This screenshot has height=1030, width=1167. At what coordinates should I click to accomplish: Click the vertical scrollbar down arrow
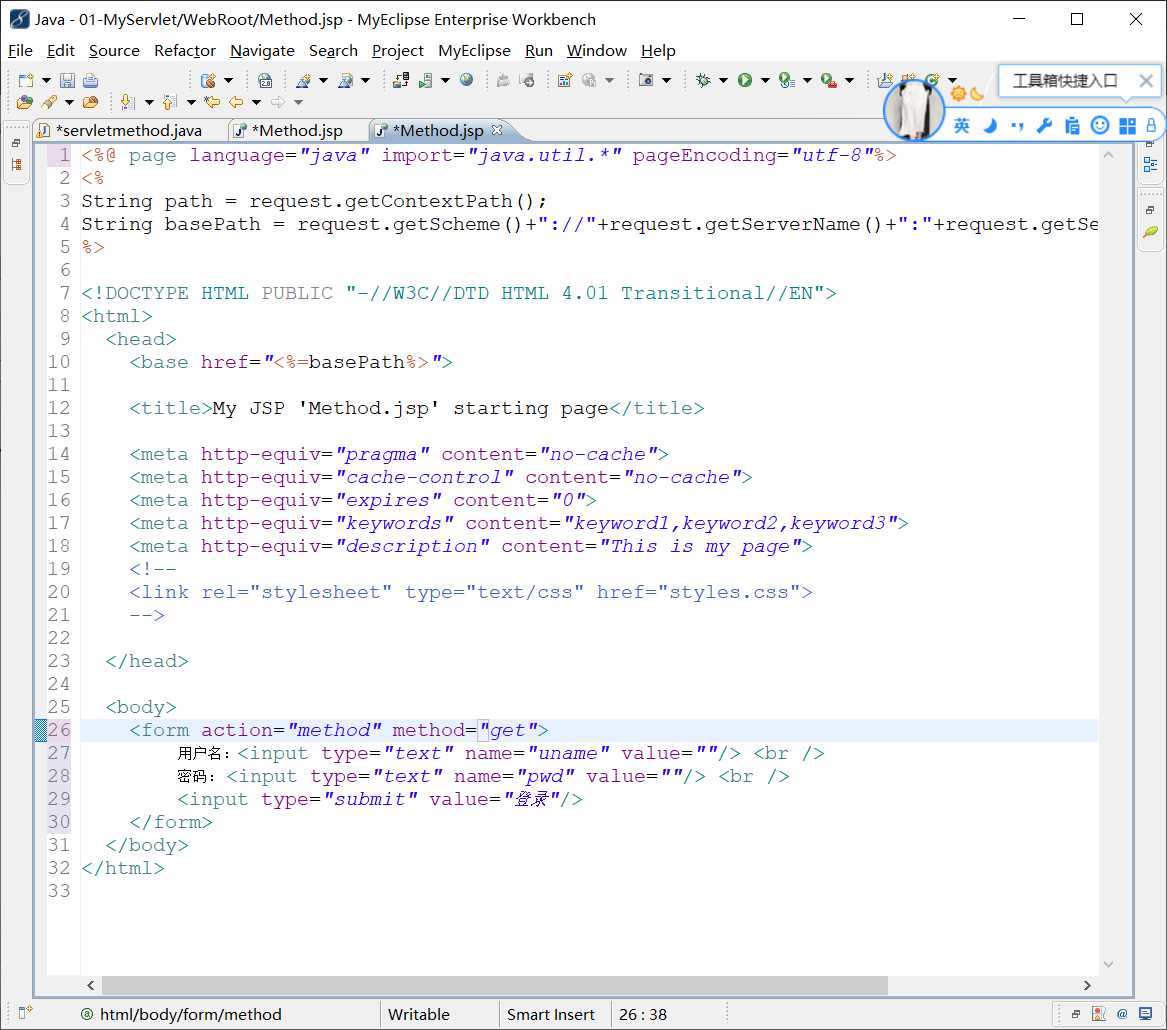1108,964
